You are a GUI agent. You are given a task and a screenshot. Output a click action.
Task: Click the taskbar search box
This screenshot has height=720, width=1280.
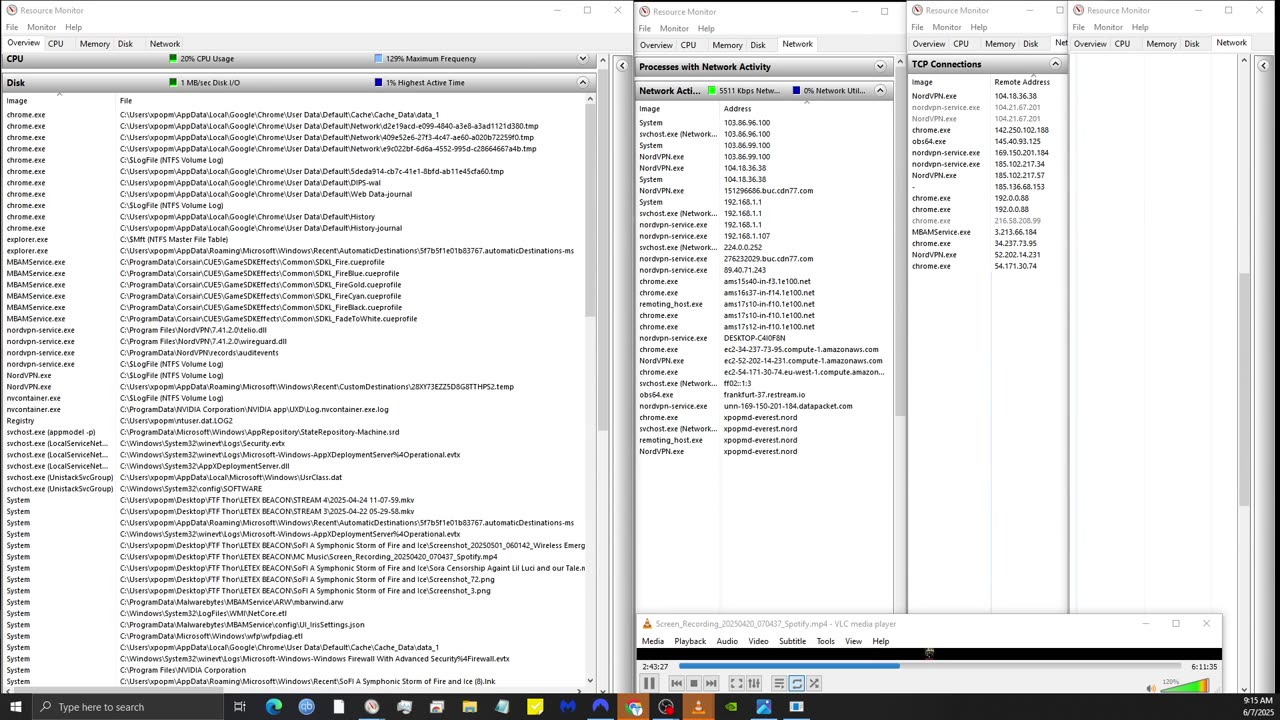128,707
